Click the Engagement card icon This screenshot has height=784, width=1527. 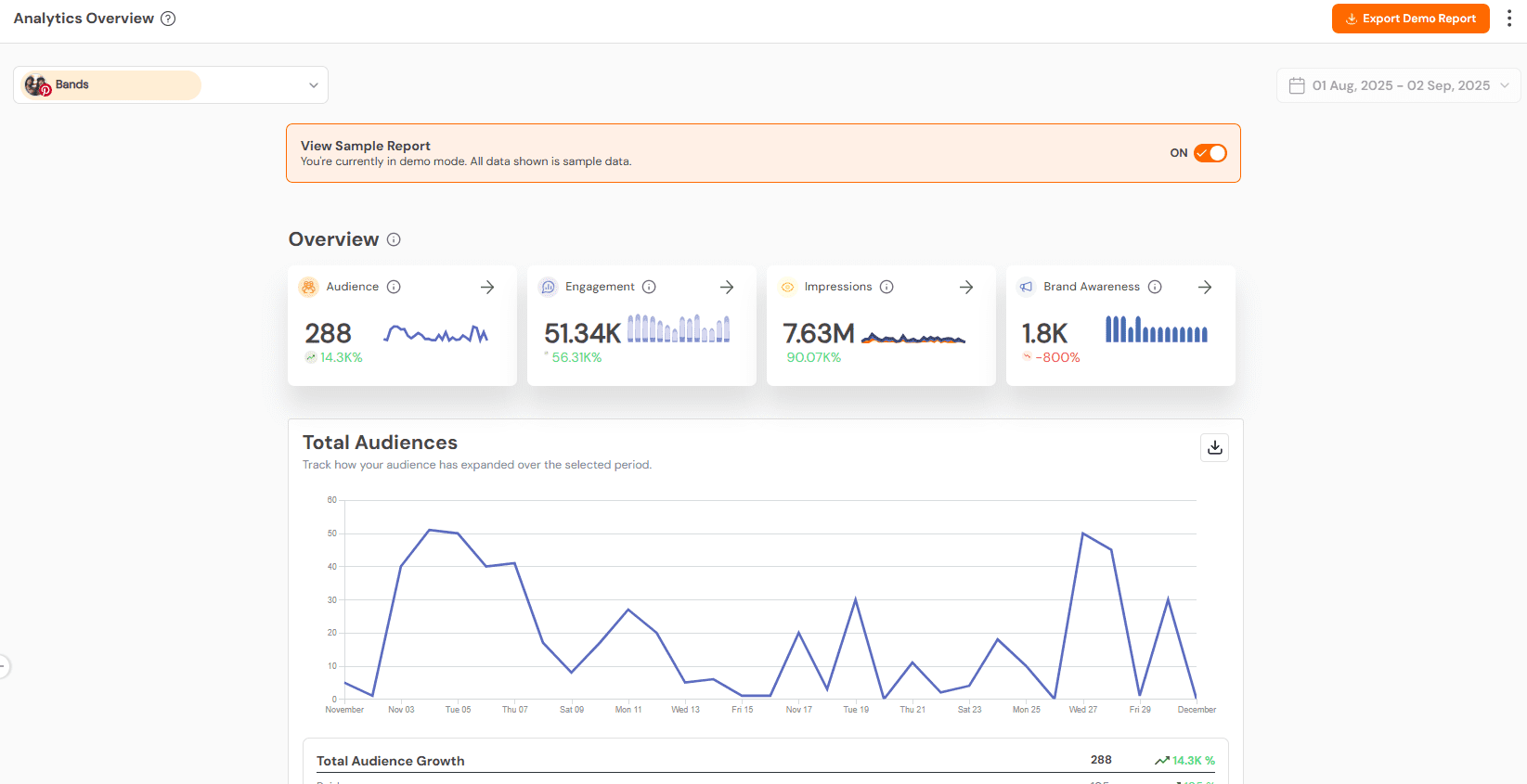point(548,288)
